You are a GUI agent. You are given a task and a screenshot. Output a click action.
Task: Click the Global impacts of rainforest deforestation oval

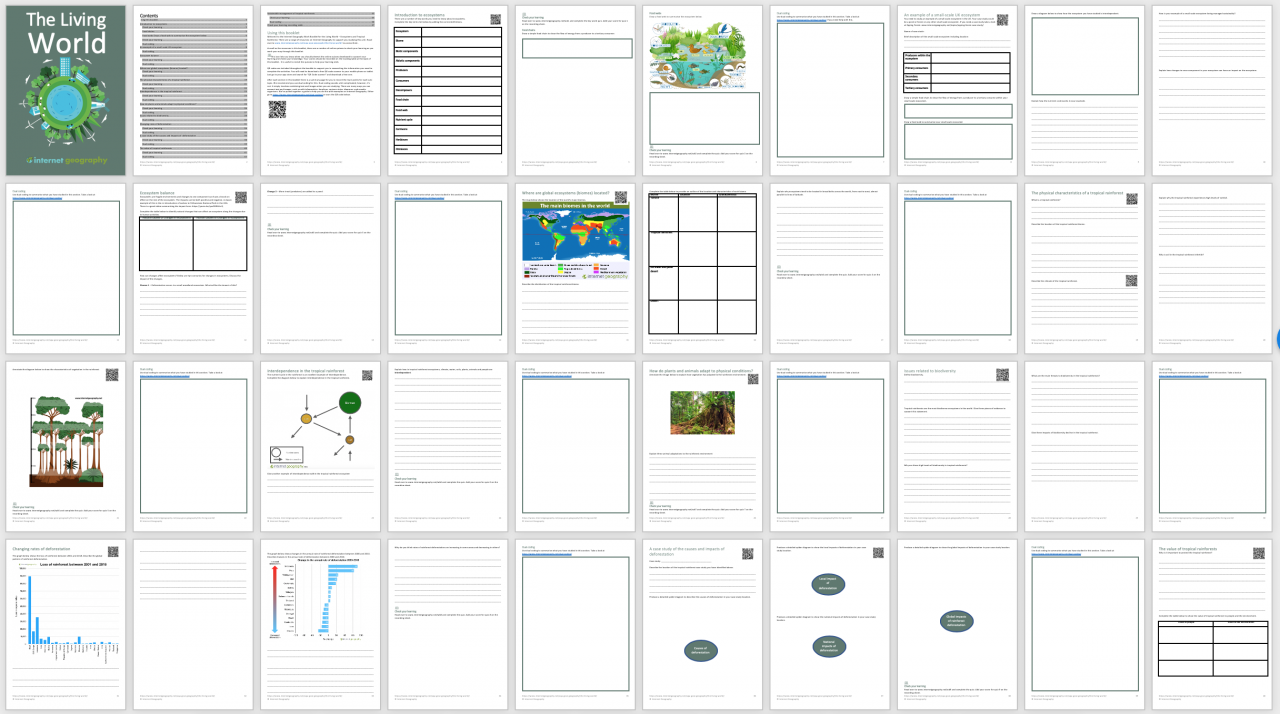(x=957, y=621)
